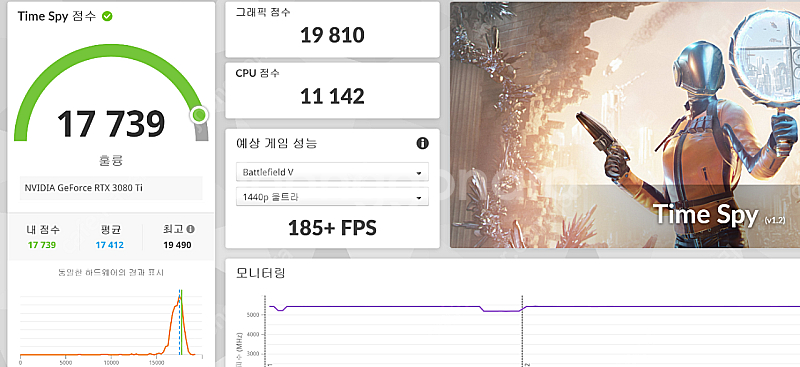
Task: Click the 185+ FPS estimate
Action: click(x=332, y=228)
